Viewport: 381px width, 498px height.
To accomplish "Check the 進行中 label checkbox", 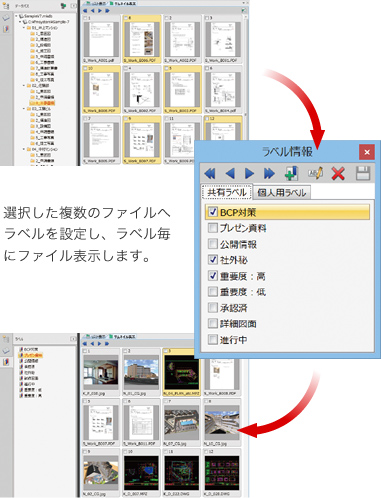I will pyautogui.click(x=213, y=339).
